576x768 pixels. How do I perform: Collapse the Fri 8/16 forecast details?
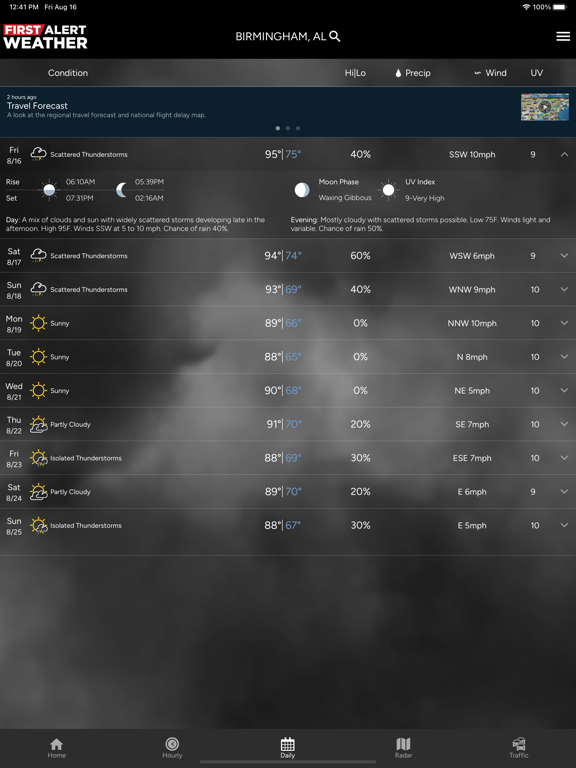564,154
